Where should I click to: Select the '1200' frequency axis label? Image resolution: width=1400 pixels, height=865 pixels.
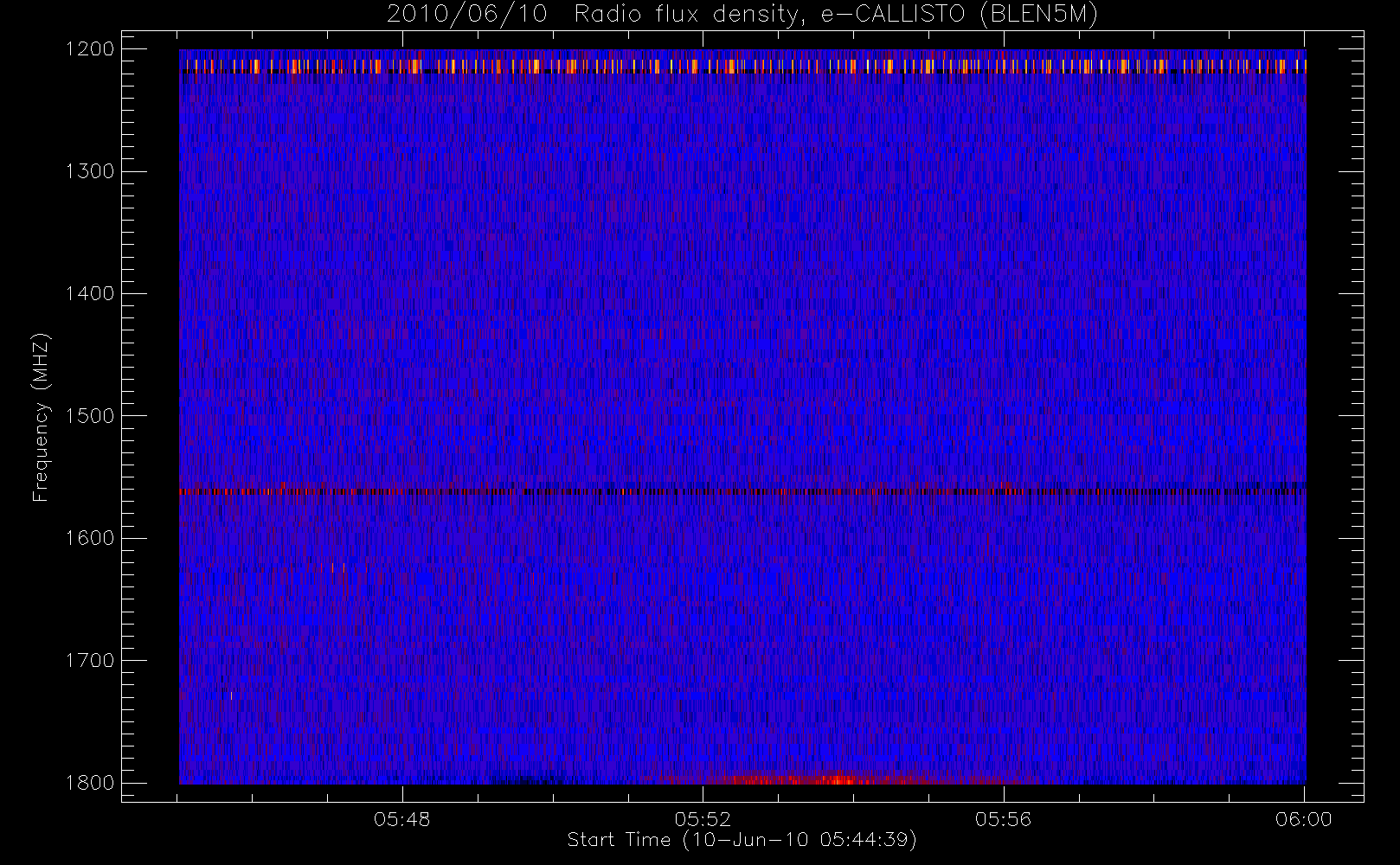point(90,49)
